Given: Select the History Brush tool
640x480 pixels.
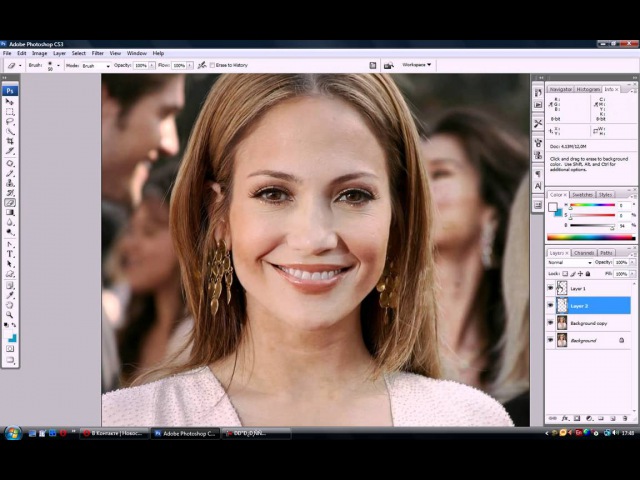Looking at the screenshot, I should (x=10, y=193).
